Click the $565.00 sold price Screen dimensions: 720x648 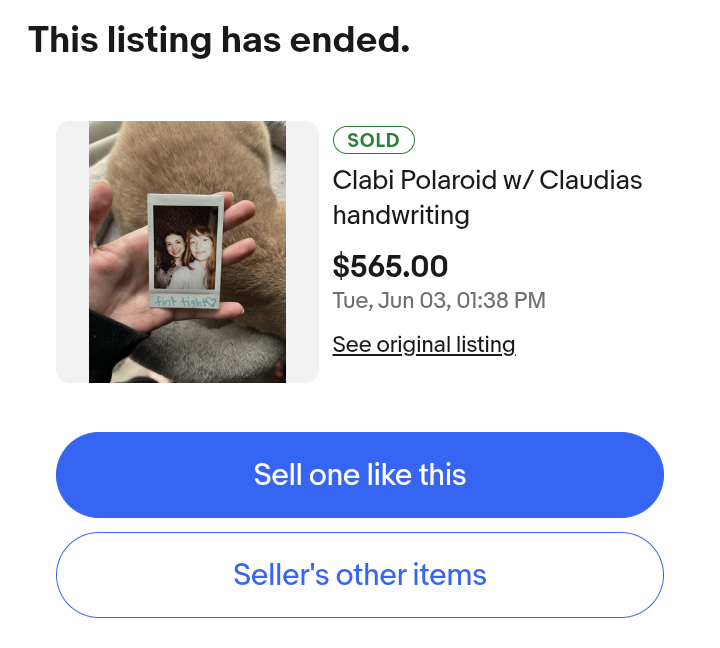390,266
